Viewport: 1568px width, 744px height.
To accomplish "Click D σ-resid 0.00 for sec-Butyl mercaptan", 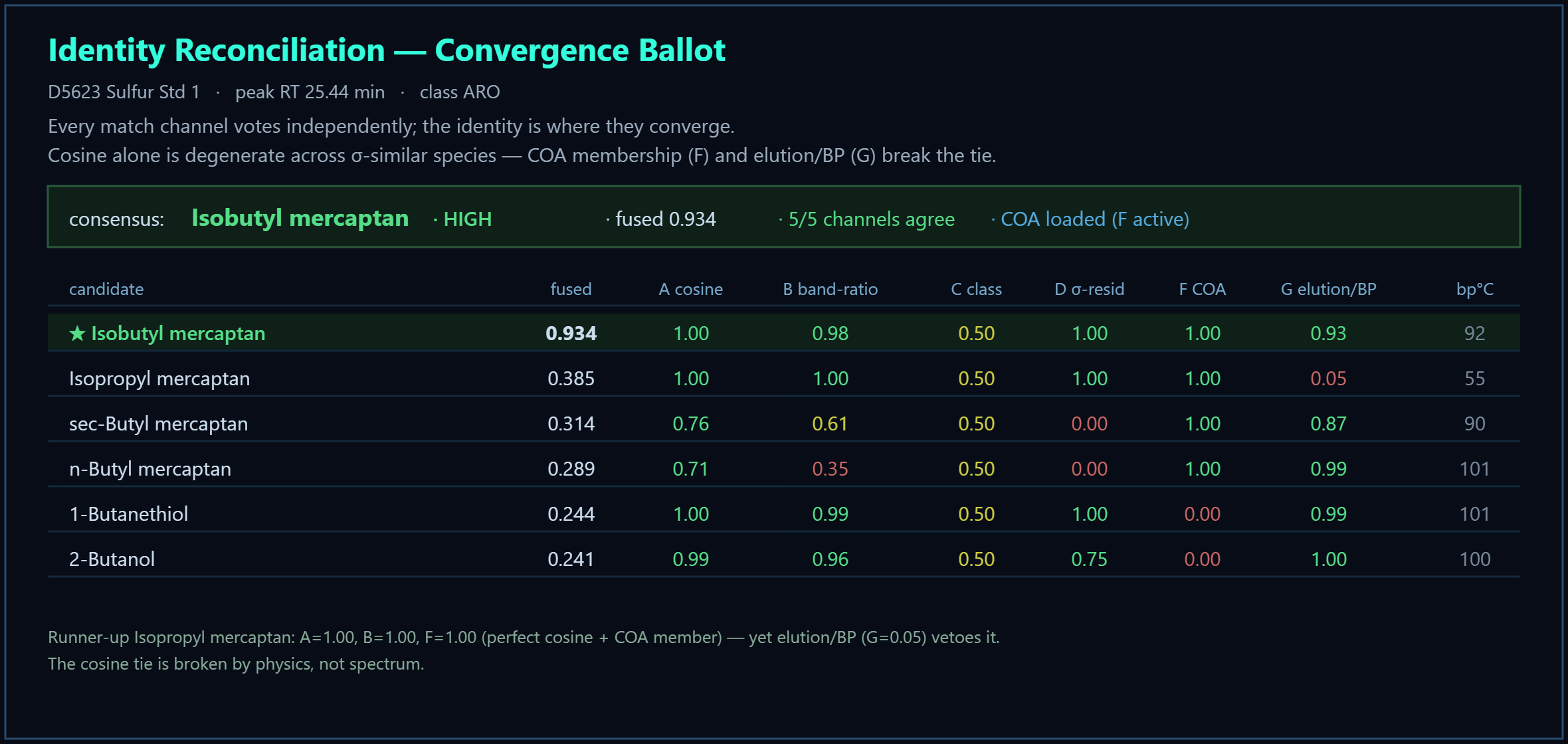I will tap(1089, 424).
